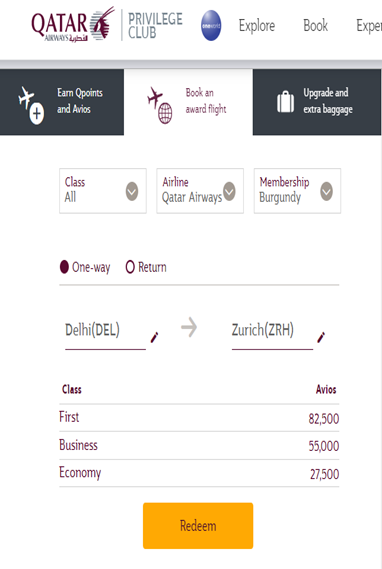Switch to Earn Qpoints and Avios tab
This screenshot has width=382, height=569.
62,102
